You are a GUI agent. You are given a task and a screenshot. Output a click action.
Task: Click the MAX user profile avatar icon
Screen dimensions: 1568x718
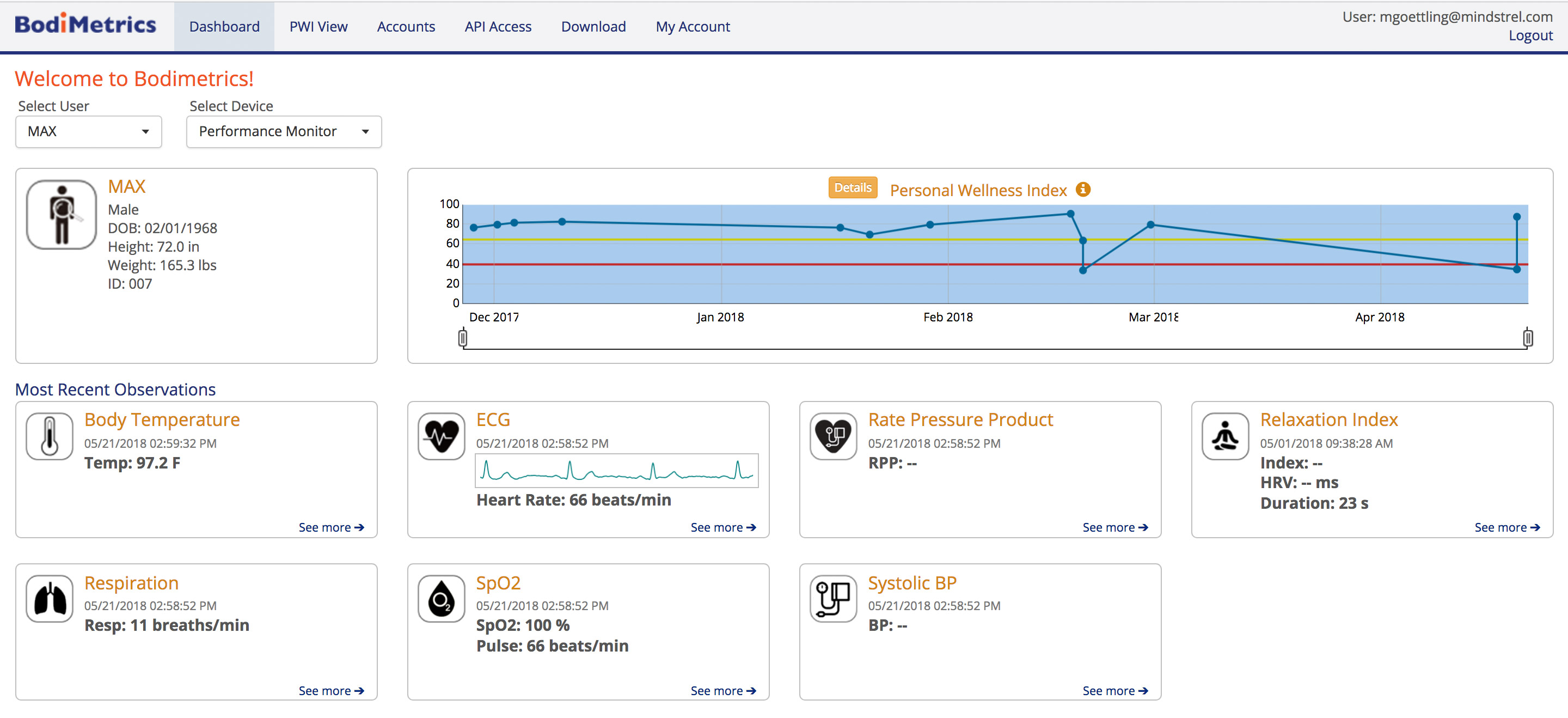pyautogui.click(x=62, y=214)
